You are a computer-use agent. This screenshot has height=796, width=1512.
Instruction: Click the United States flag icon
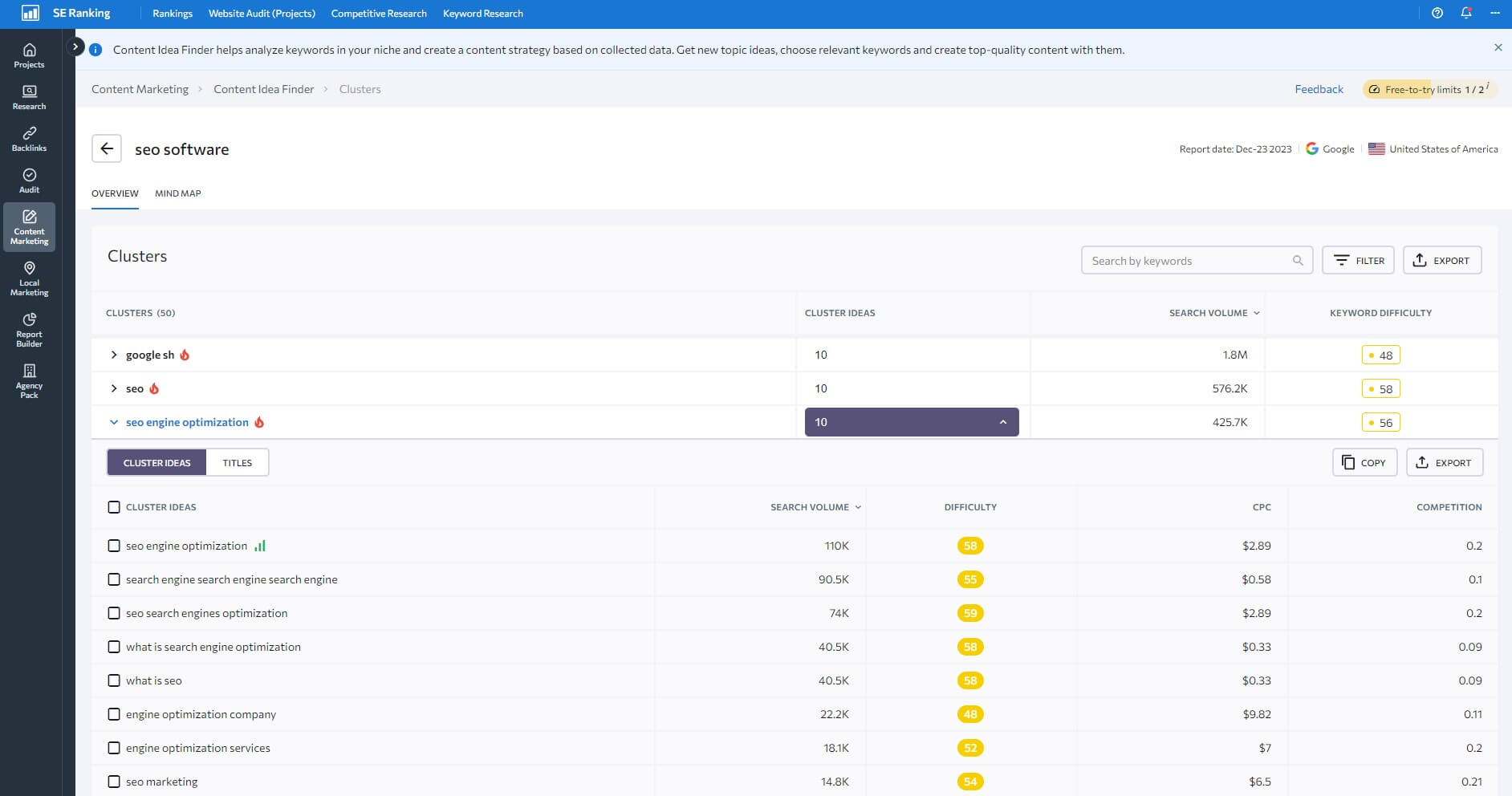point(1376,148)
